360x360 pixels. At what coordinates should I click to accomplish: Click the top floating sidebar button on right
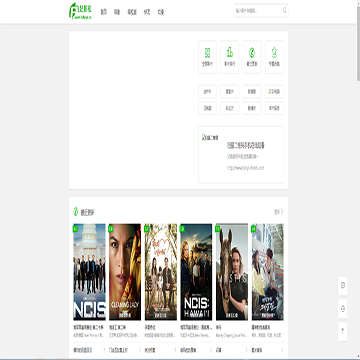pyautogui.click(x=343, y=286)
